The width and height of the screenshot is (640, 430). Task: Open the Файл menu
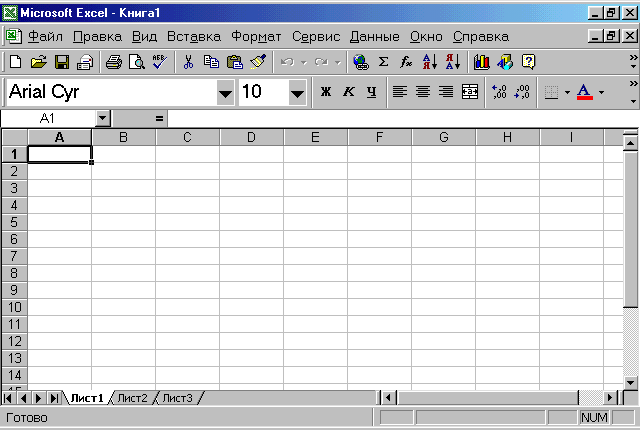click(45, 37)
